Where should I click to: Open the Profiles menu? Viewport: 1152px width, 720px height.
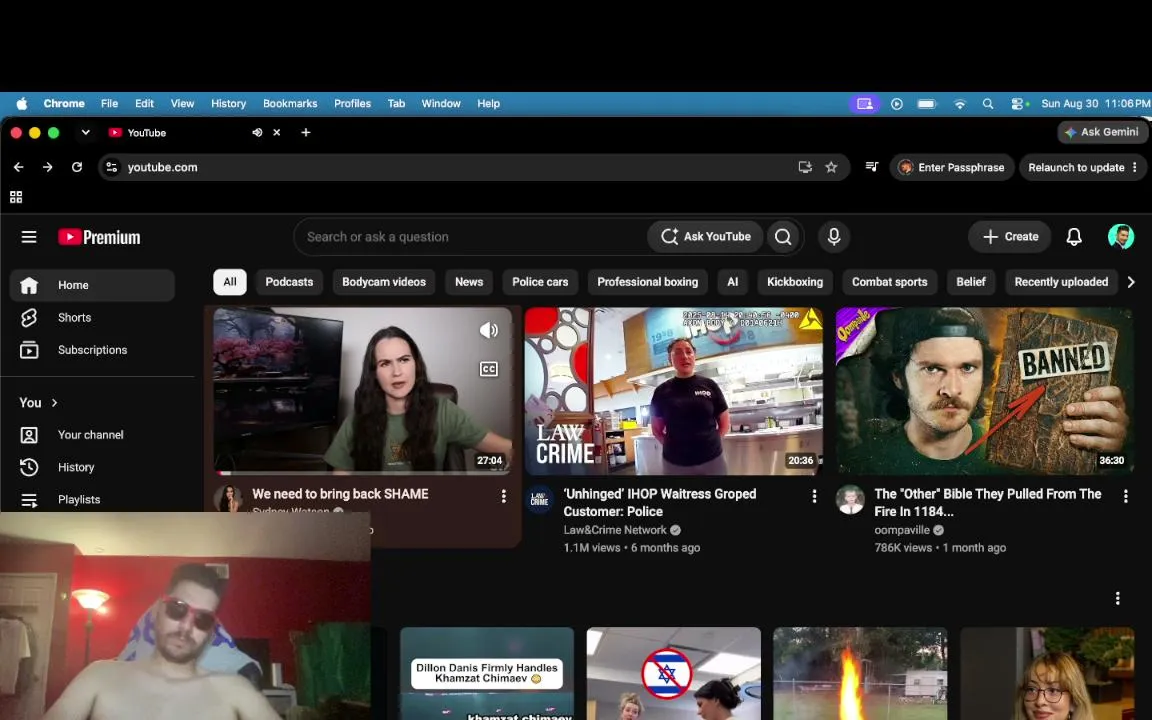click(x=352, y=104)
